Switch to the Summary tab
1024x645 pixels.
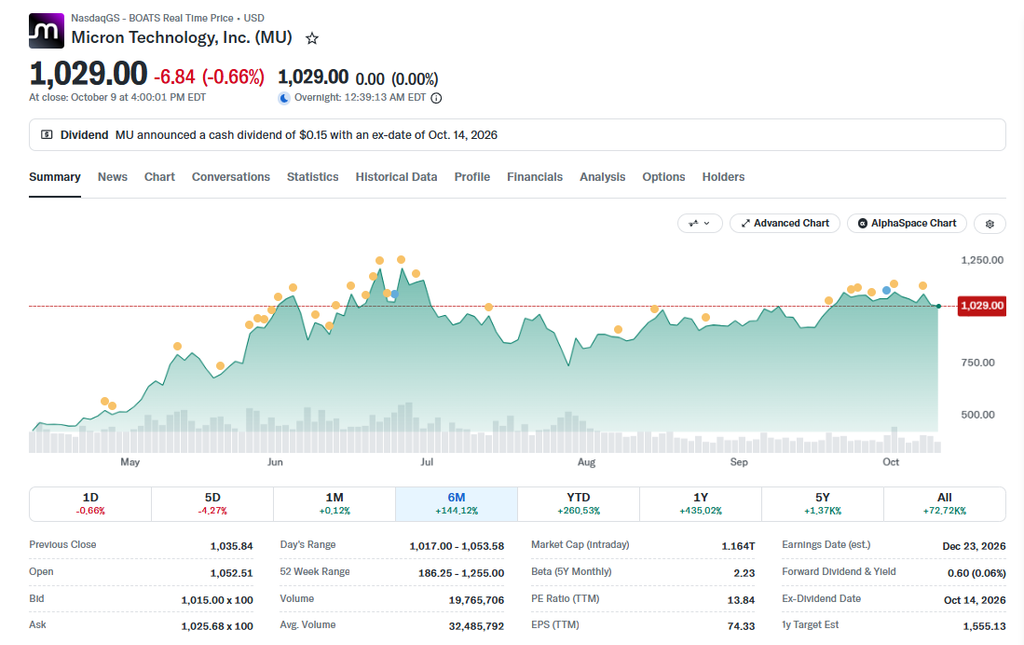[55, 177]
